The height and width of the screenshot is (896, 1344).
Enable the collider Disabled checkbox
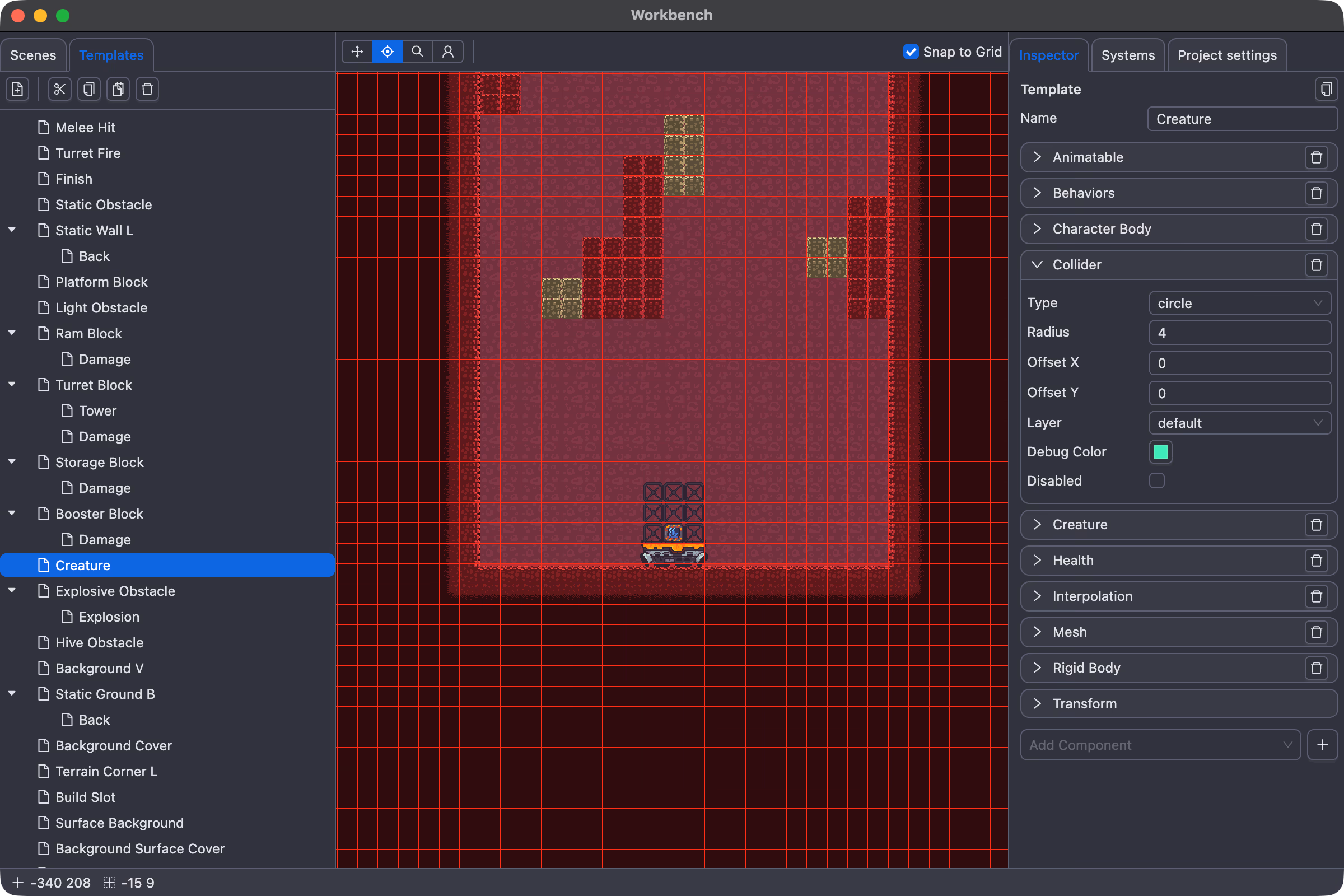pos(1156,480)
